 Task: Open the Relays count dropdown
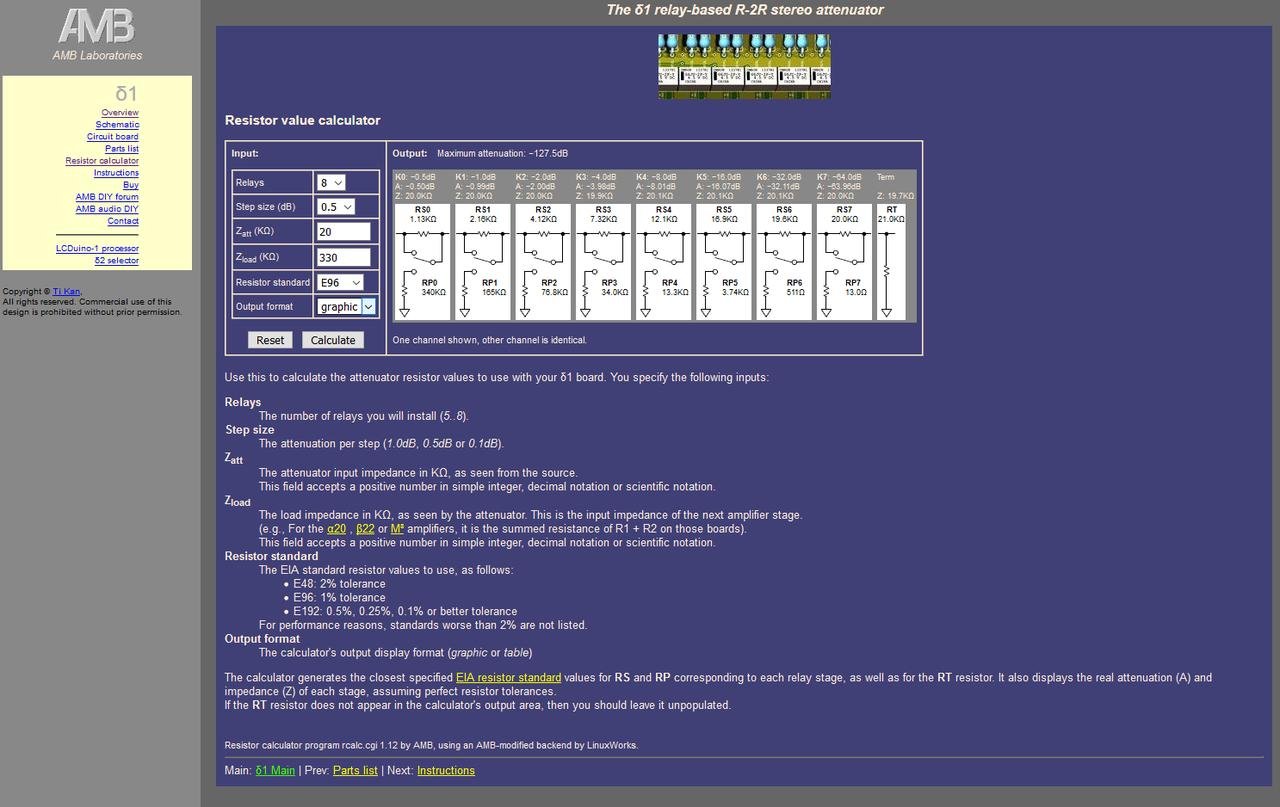click(331, 183)
